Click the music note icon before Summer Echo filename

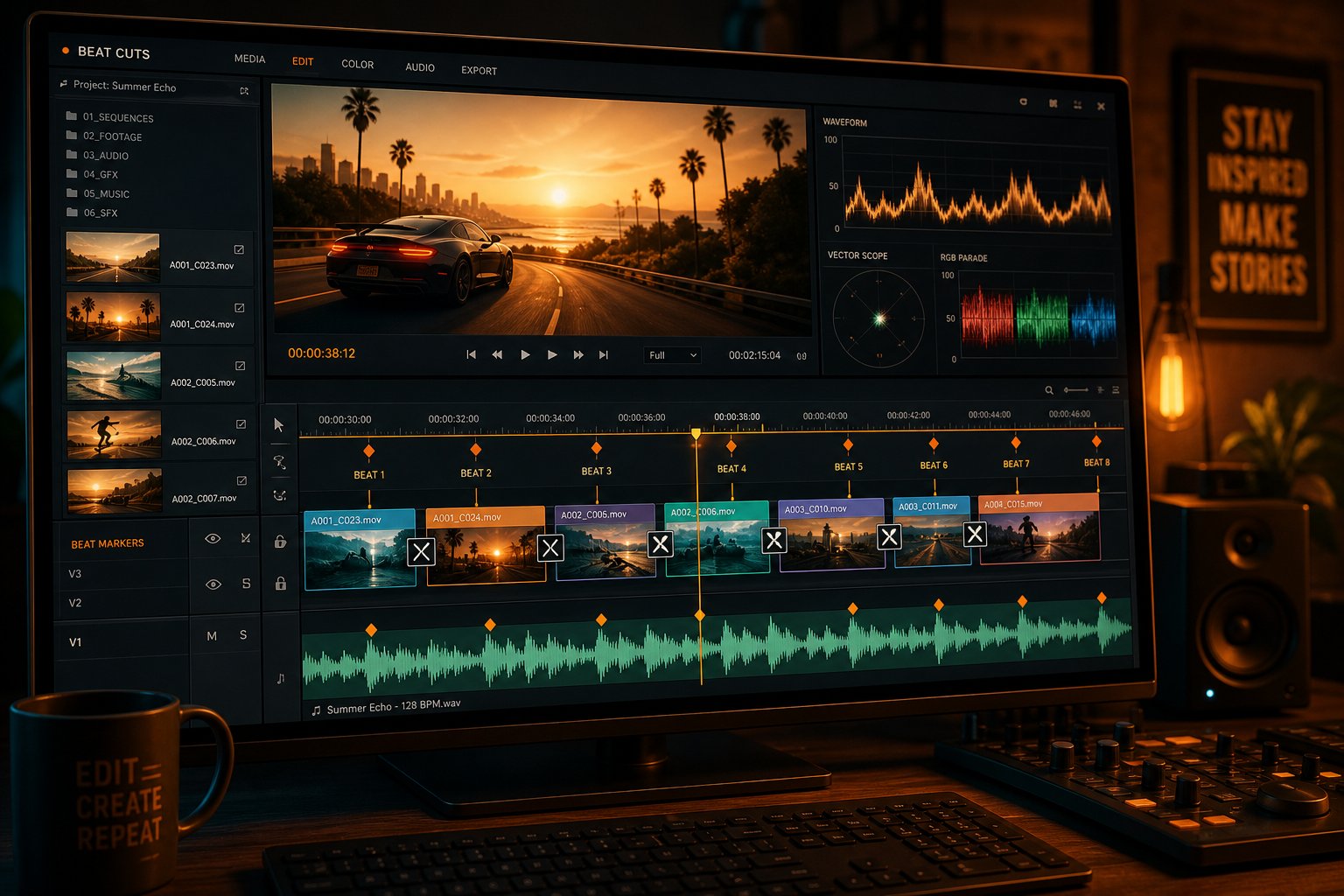[x=316, y=710]
